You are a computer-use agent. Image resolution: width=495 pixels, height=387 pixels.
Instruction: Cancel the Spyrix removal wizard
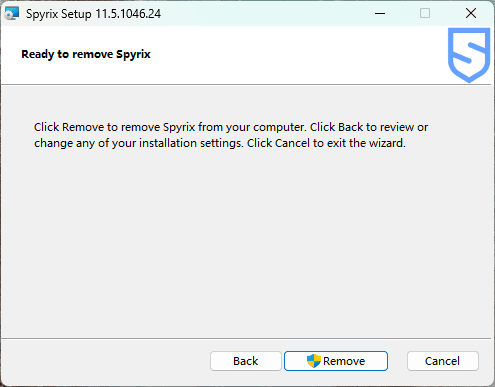[442, 361]
